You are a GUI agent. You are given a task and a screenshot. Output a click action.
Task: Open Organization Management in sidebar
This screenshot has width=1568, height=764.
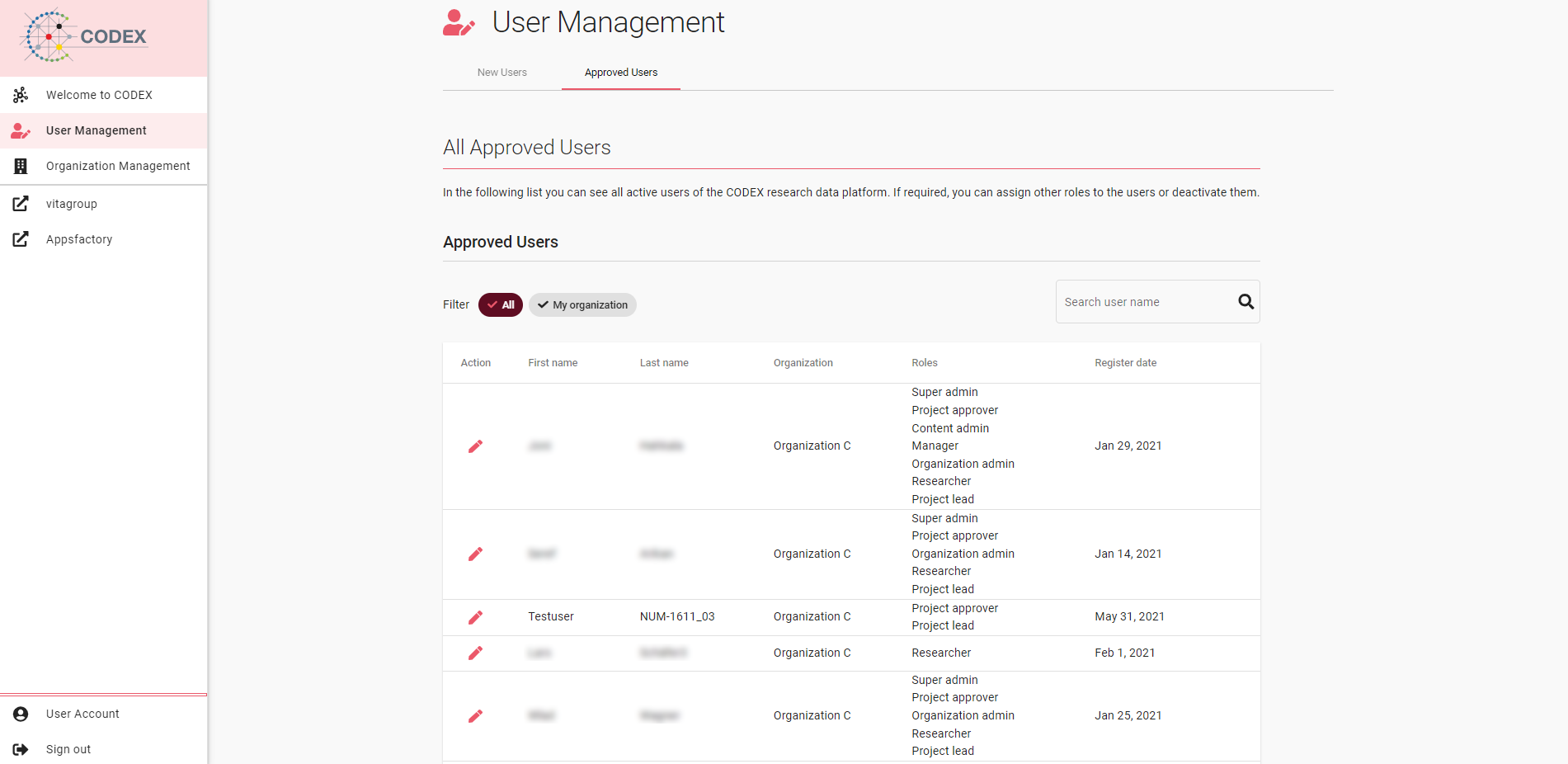(103, 166)
